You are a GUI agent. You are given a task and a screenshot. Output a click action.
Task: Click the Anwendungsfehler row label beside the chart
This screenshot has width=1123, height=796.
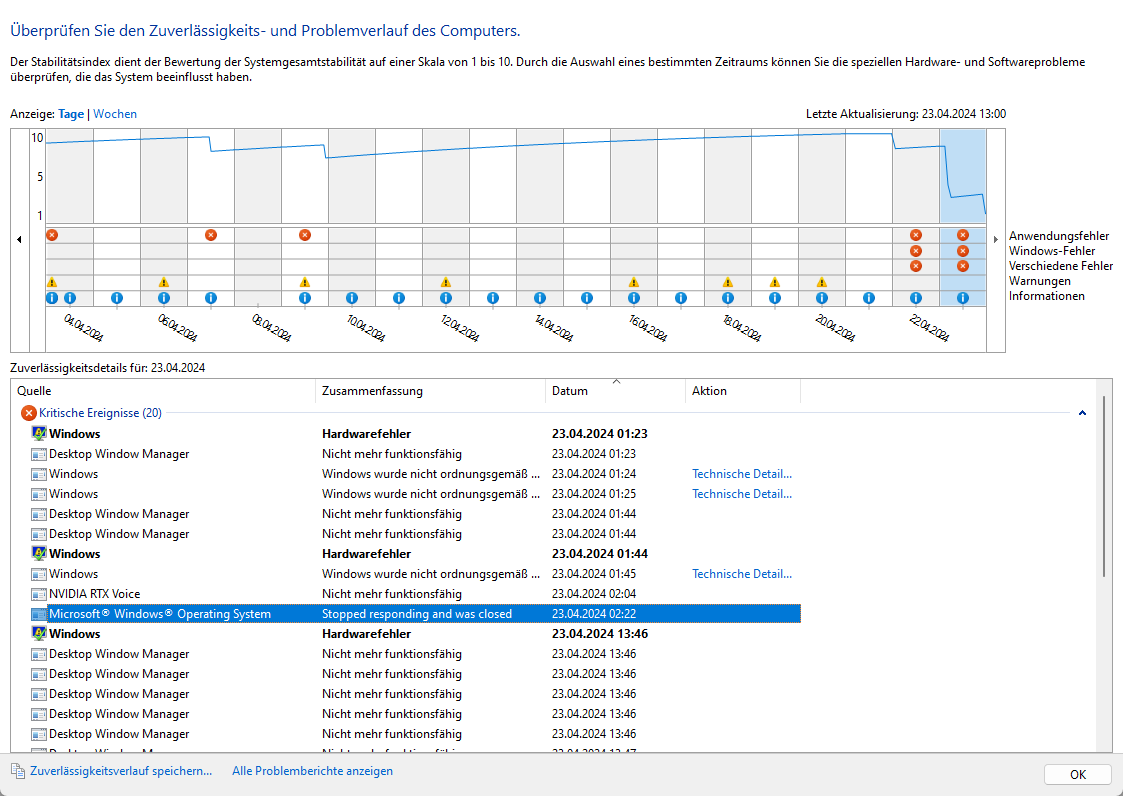[1059, 236]
